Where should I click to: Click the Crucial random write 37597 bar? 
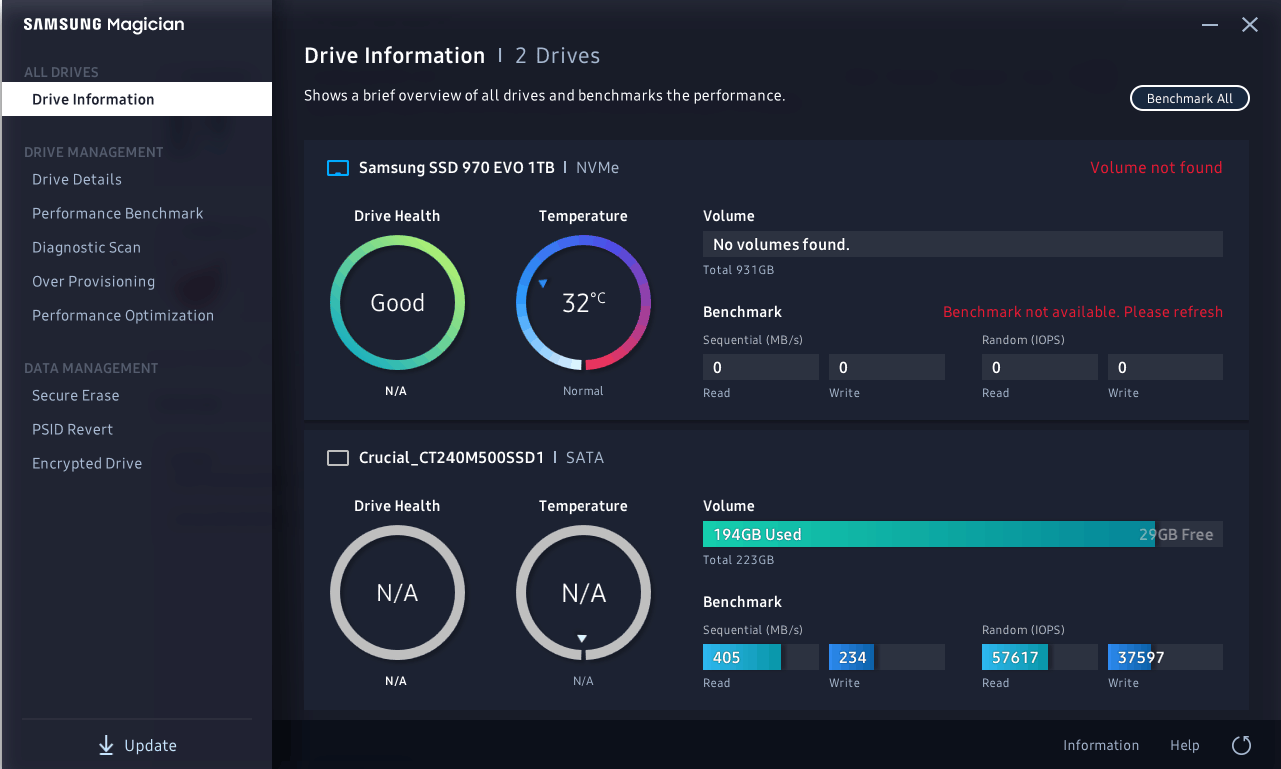coord(1165,657)
